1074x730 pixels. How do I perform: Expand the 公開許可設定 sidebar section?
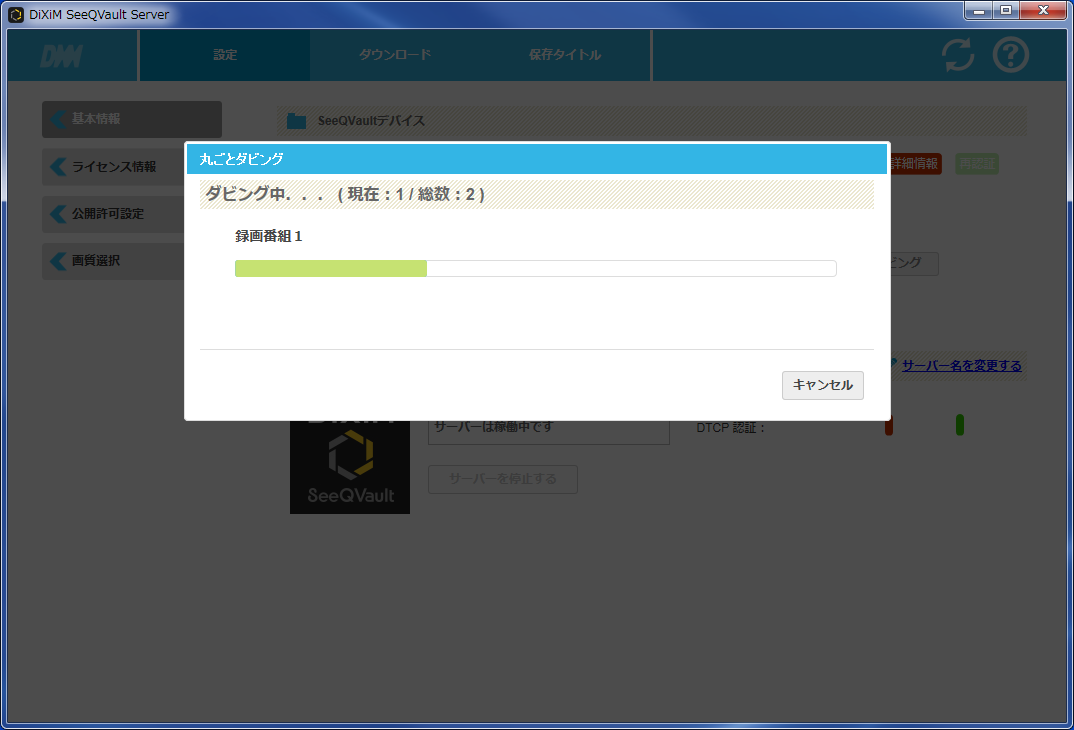[x=114, y=214]
